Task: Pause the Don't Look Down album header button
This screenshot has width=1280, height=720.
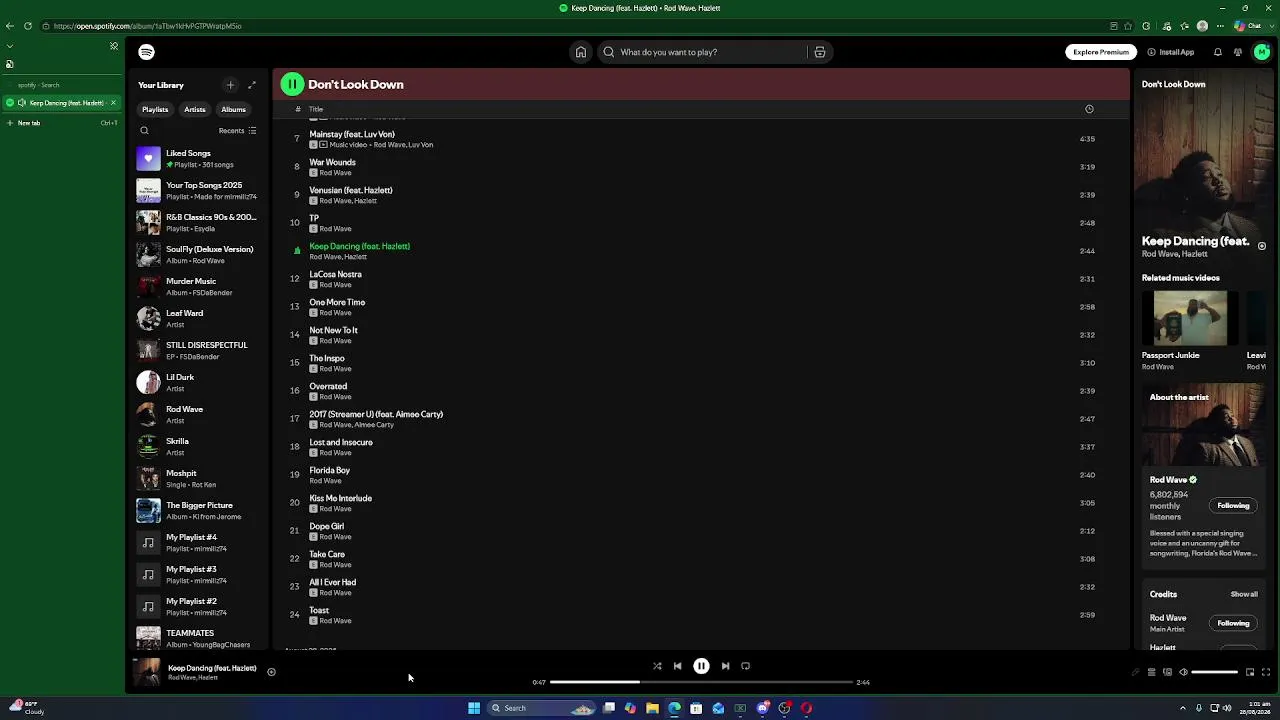Action: 292,84
